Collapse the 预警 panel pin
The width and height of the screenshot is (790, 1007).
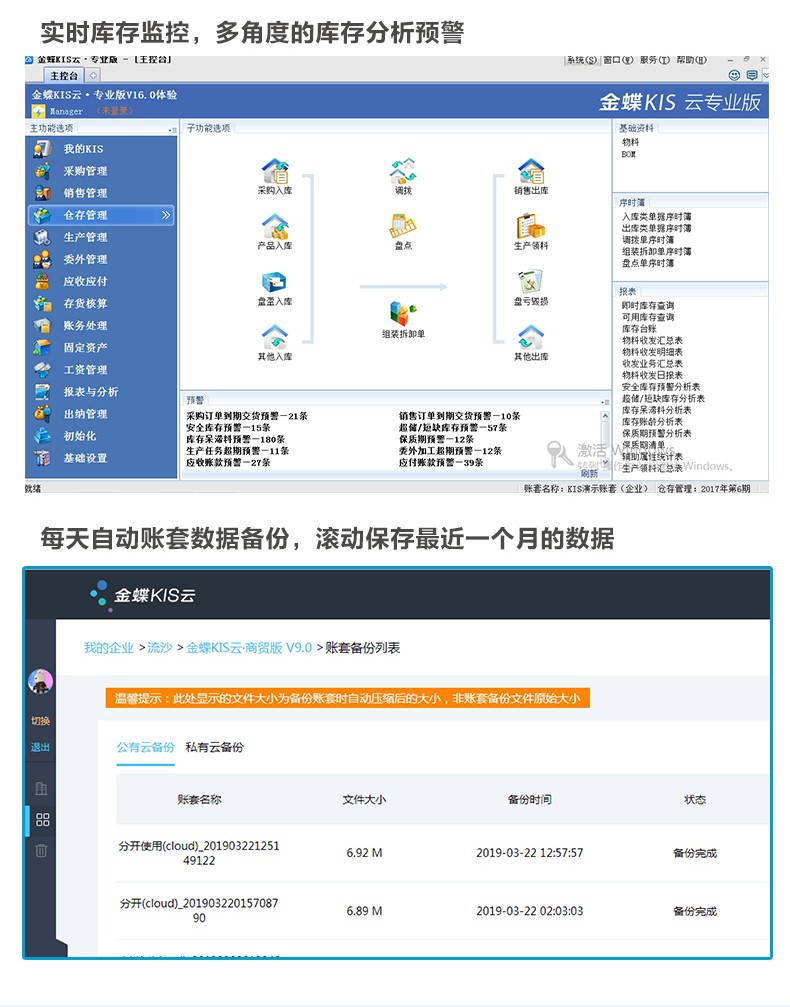(604, 401)
